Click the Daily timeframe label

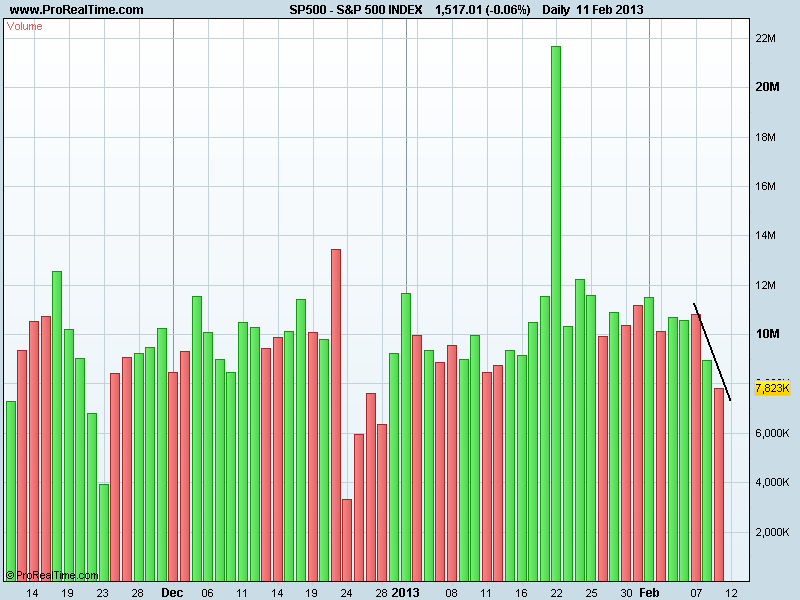pyautogui.click(x=556, y=10)
